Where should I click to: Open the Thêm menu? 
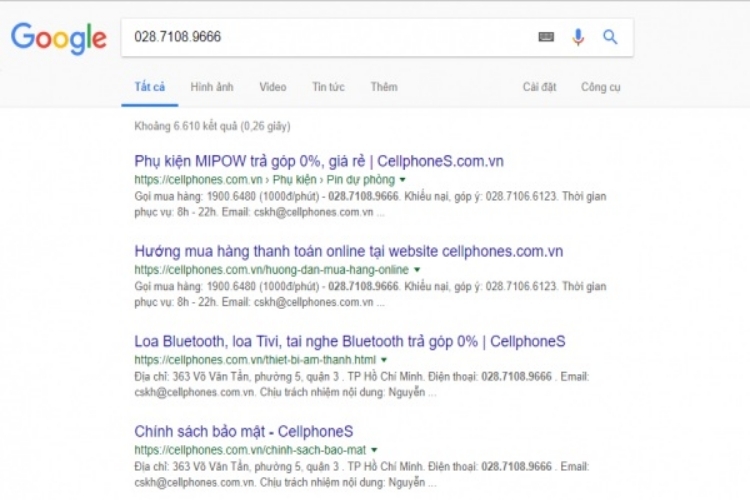384,87
